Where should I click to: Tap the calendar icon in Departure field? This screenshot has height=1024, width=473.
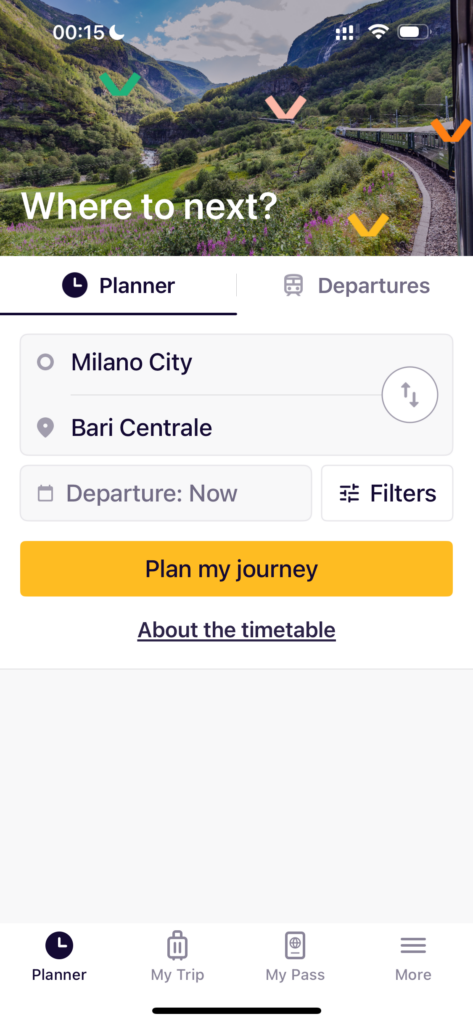click(x=45, y=493)
